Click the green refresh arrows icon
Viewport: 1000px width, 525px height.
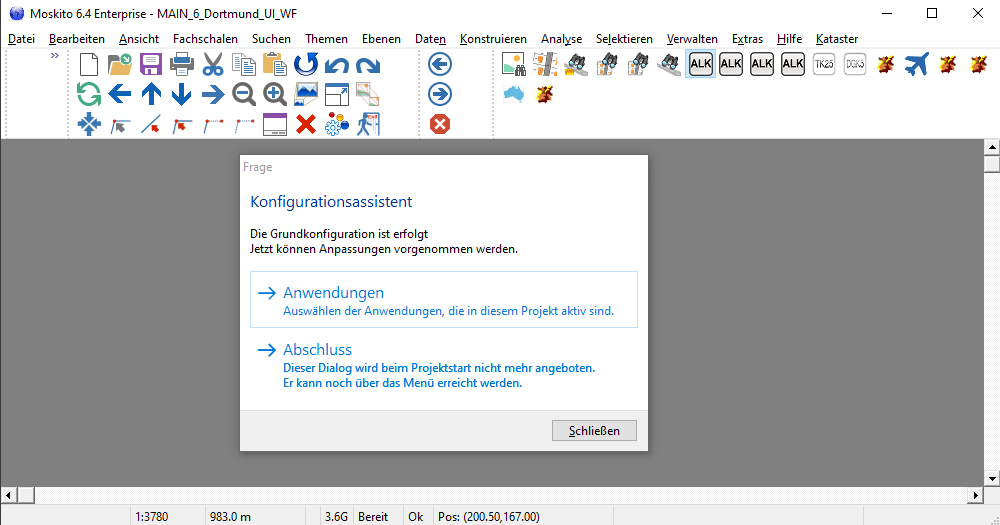pyautogui.click(x=89, y=95)
